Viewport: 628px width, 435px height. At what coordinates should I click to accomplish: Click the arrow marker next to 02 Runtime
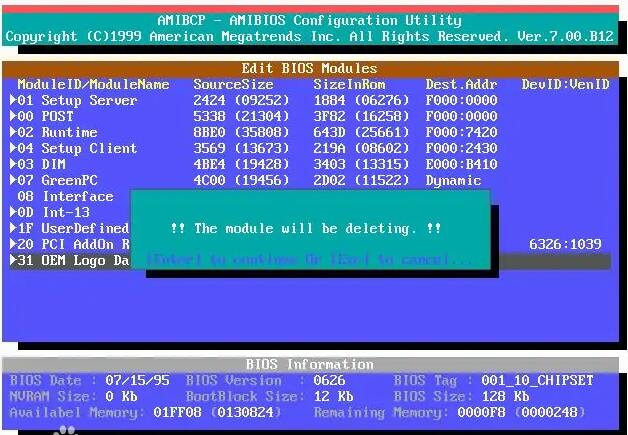pyautogui.click(x=13, y=132)
